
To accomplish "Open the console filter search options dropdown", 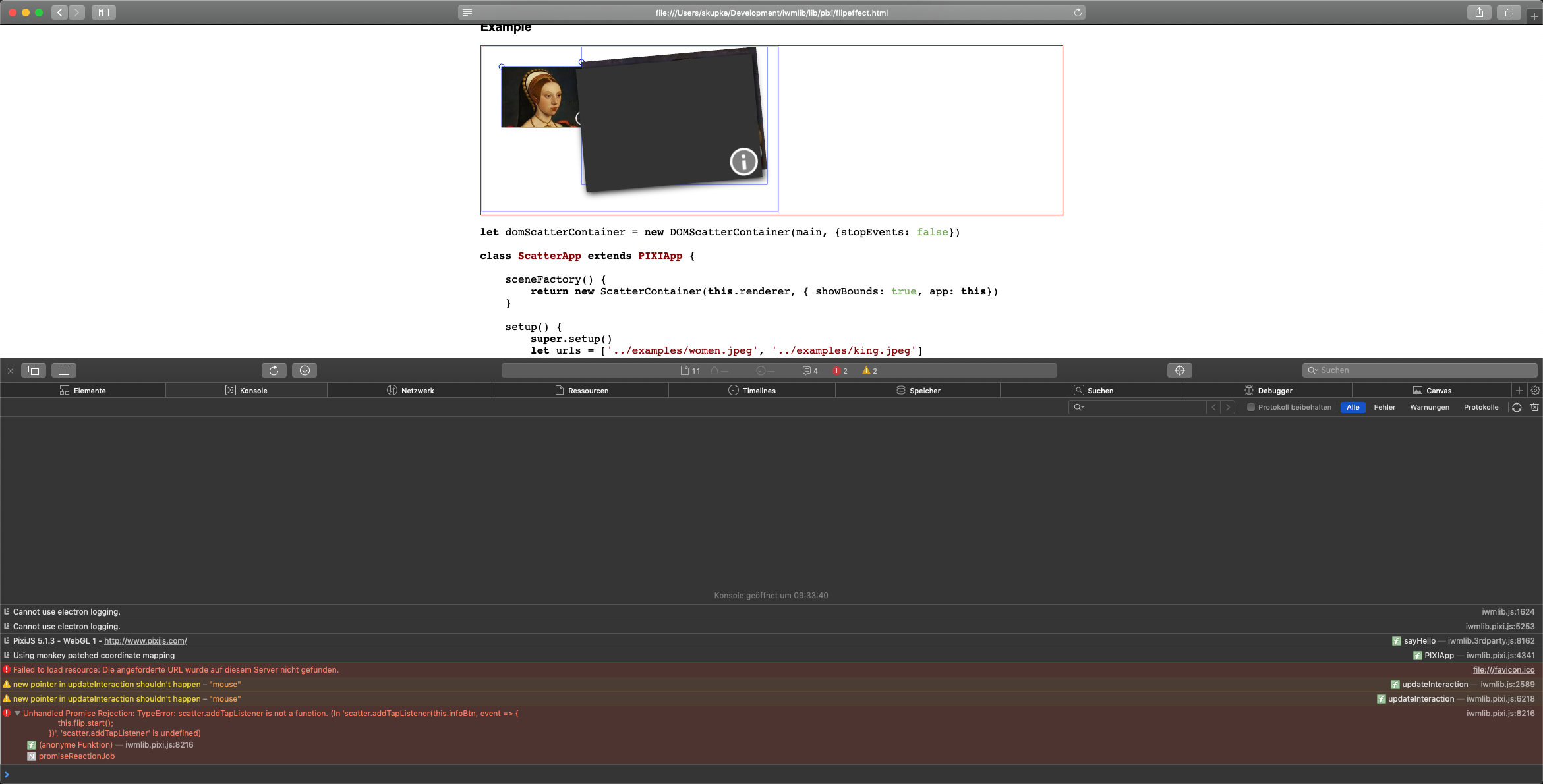I will point(1079,407).
